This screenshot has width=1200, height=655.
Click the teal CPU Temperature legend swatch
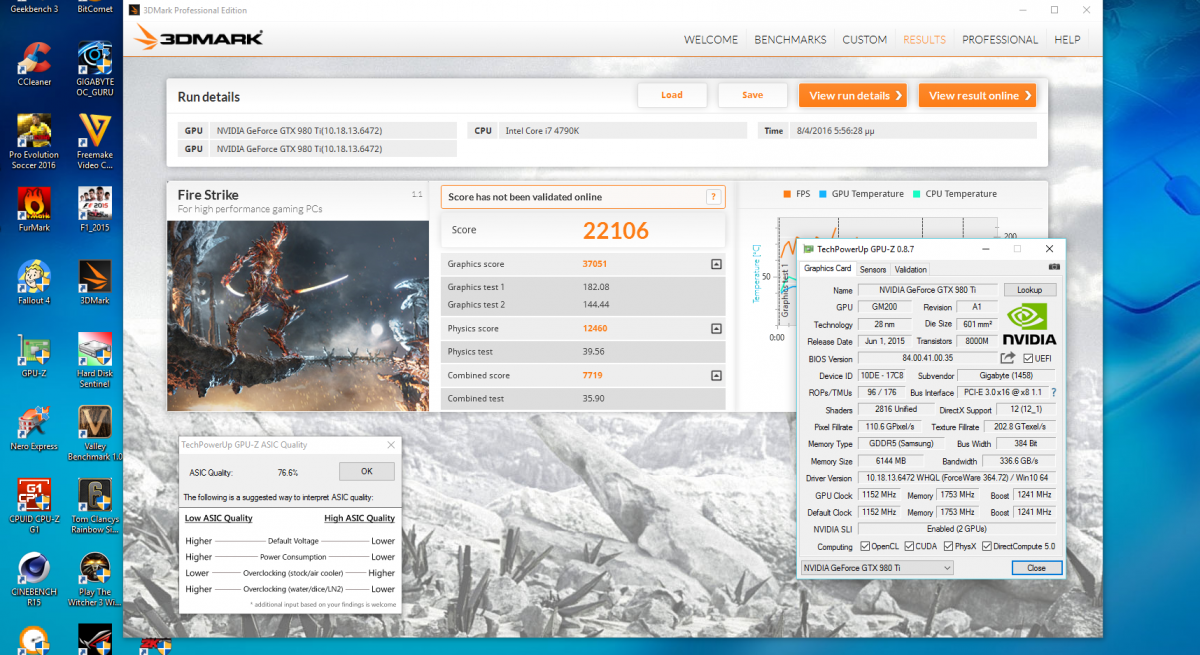(917, 194)
